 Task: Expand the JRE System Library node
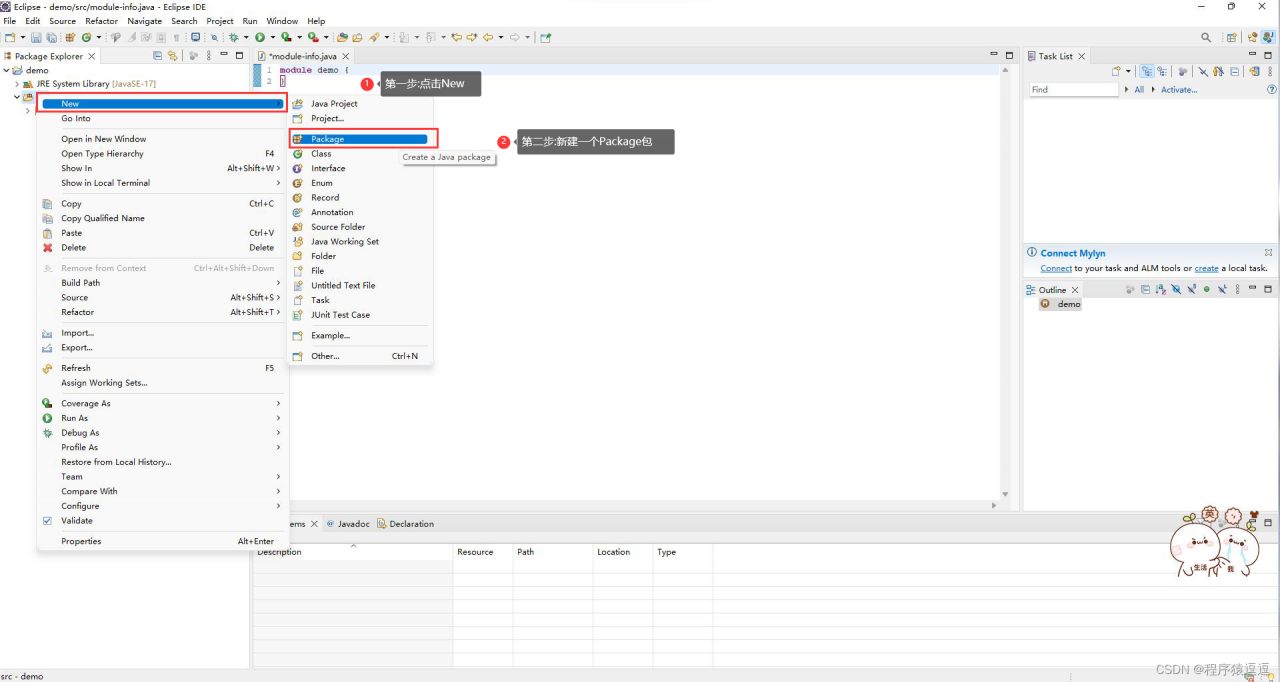tap(16, 84)
